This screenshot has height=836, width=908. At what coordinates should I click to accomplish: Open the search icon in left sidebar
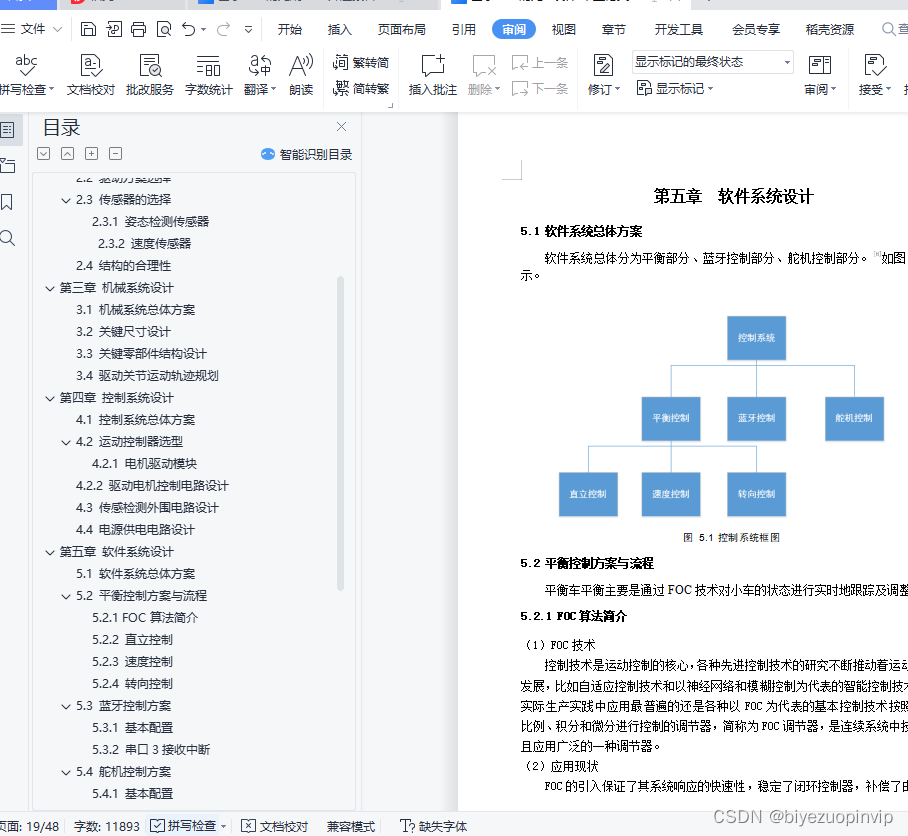click(x=8, y=238)
